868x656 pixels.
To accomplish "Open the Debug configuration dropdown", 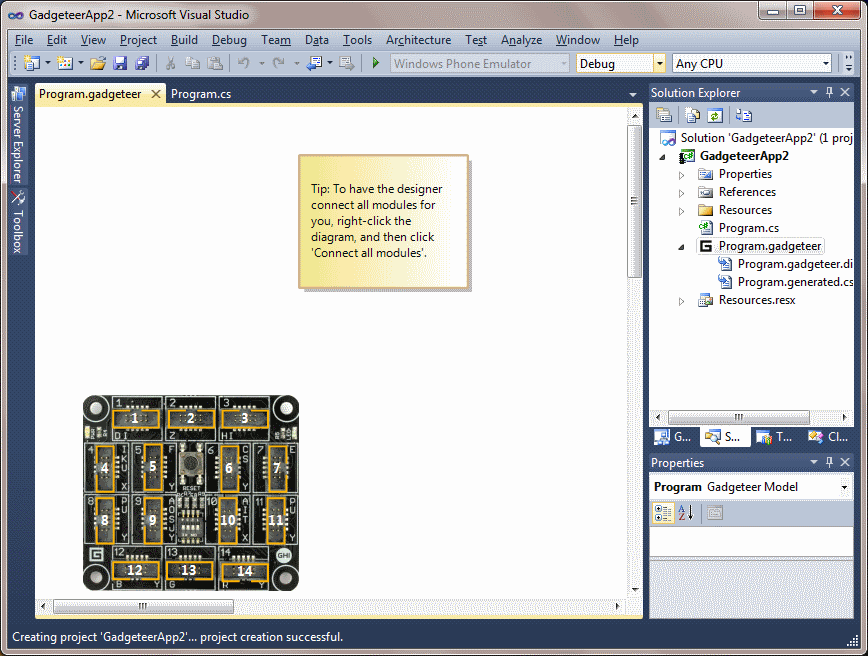I will (659, 64).
